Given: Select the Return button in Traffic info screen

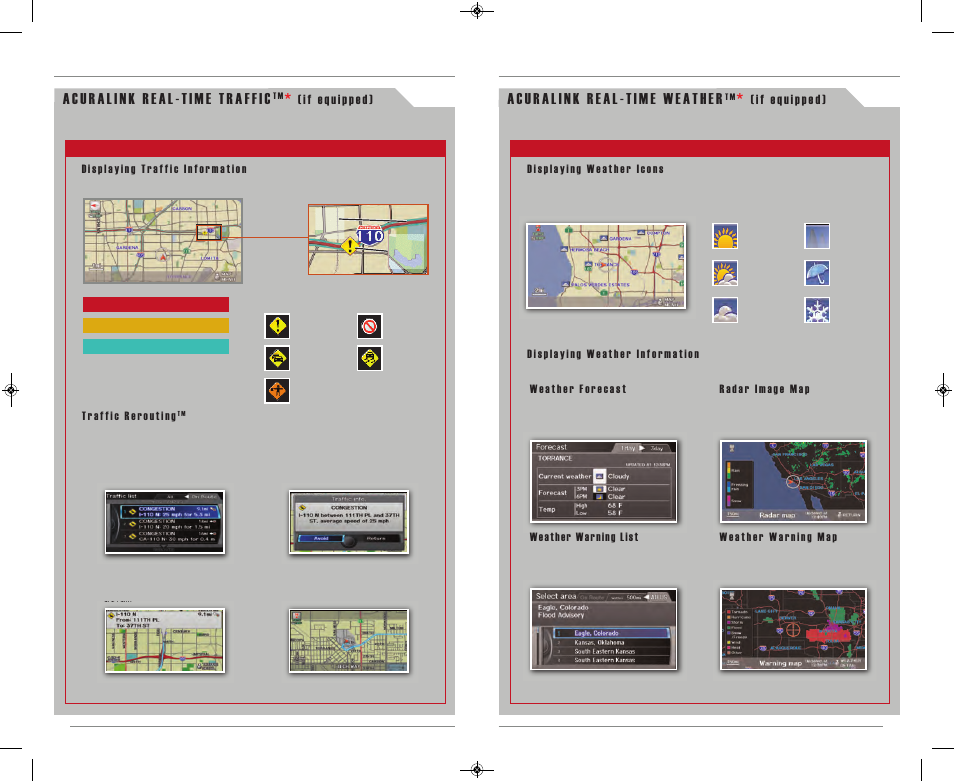Looking at the screenshot, I should coord(376,538).
